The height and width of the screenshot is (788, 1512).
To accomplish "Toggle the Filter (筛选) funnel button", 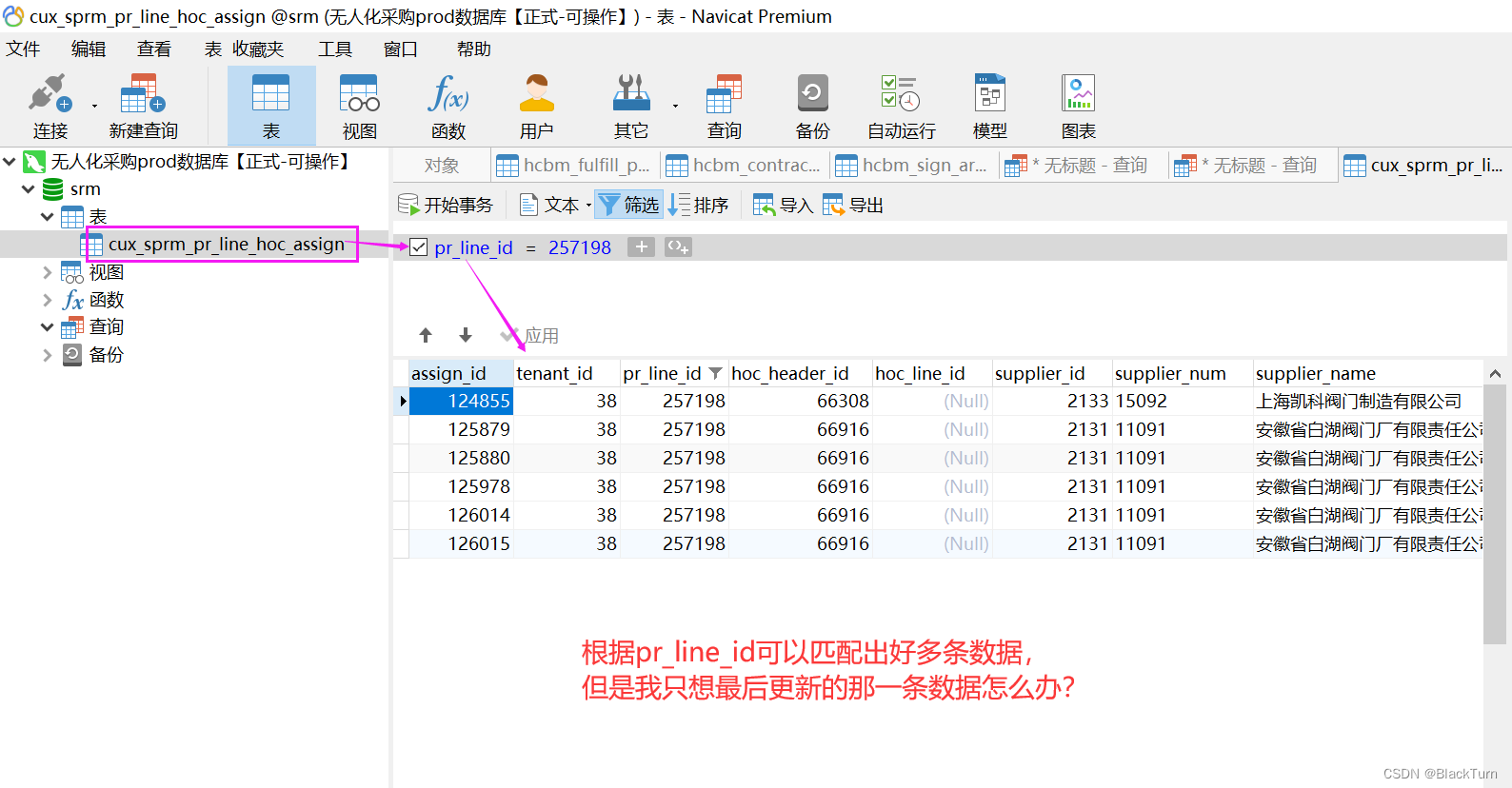I will (x=628, y=205).
